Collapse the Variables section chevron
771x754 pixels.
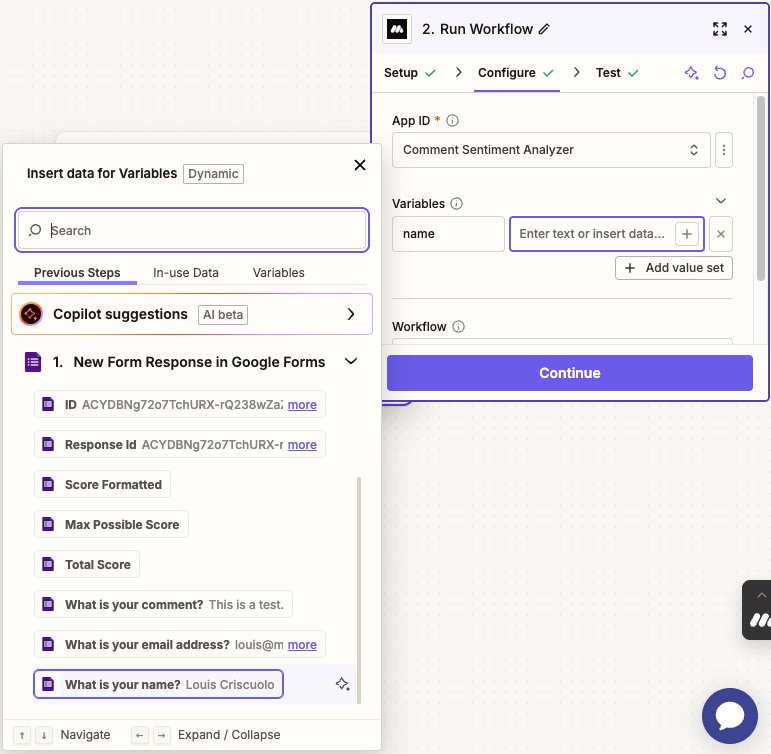(721, 201)
